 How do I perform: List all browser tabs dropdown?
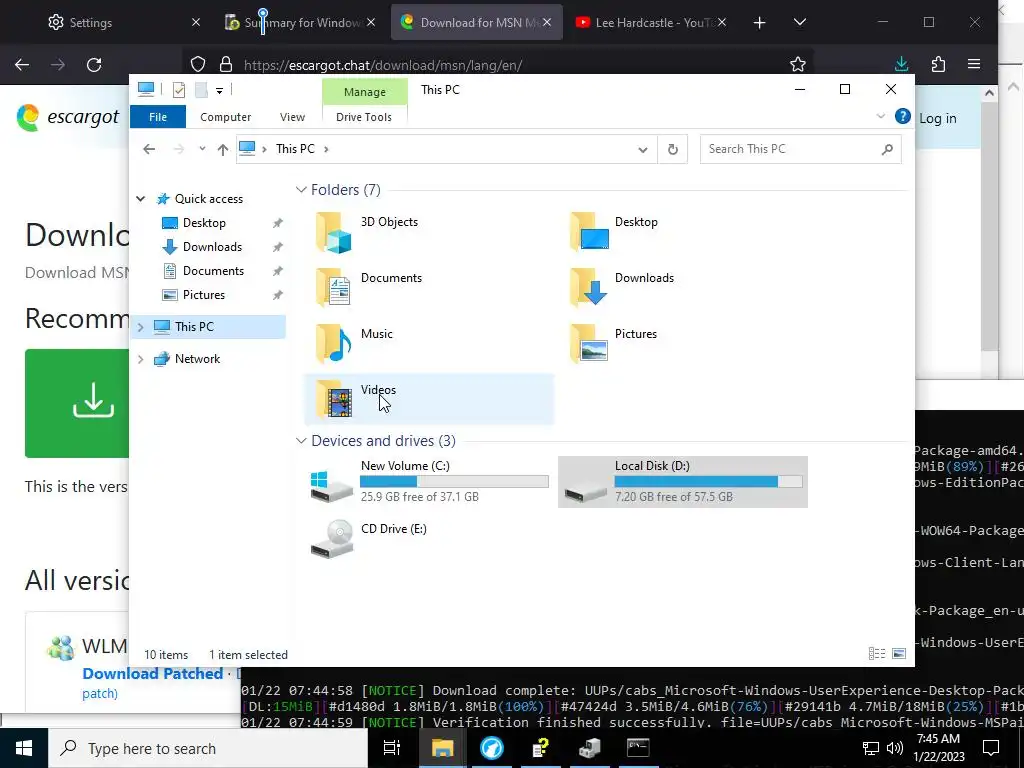(x=799, y=22)
